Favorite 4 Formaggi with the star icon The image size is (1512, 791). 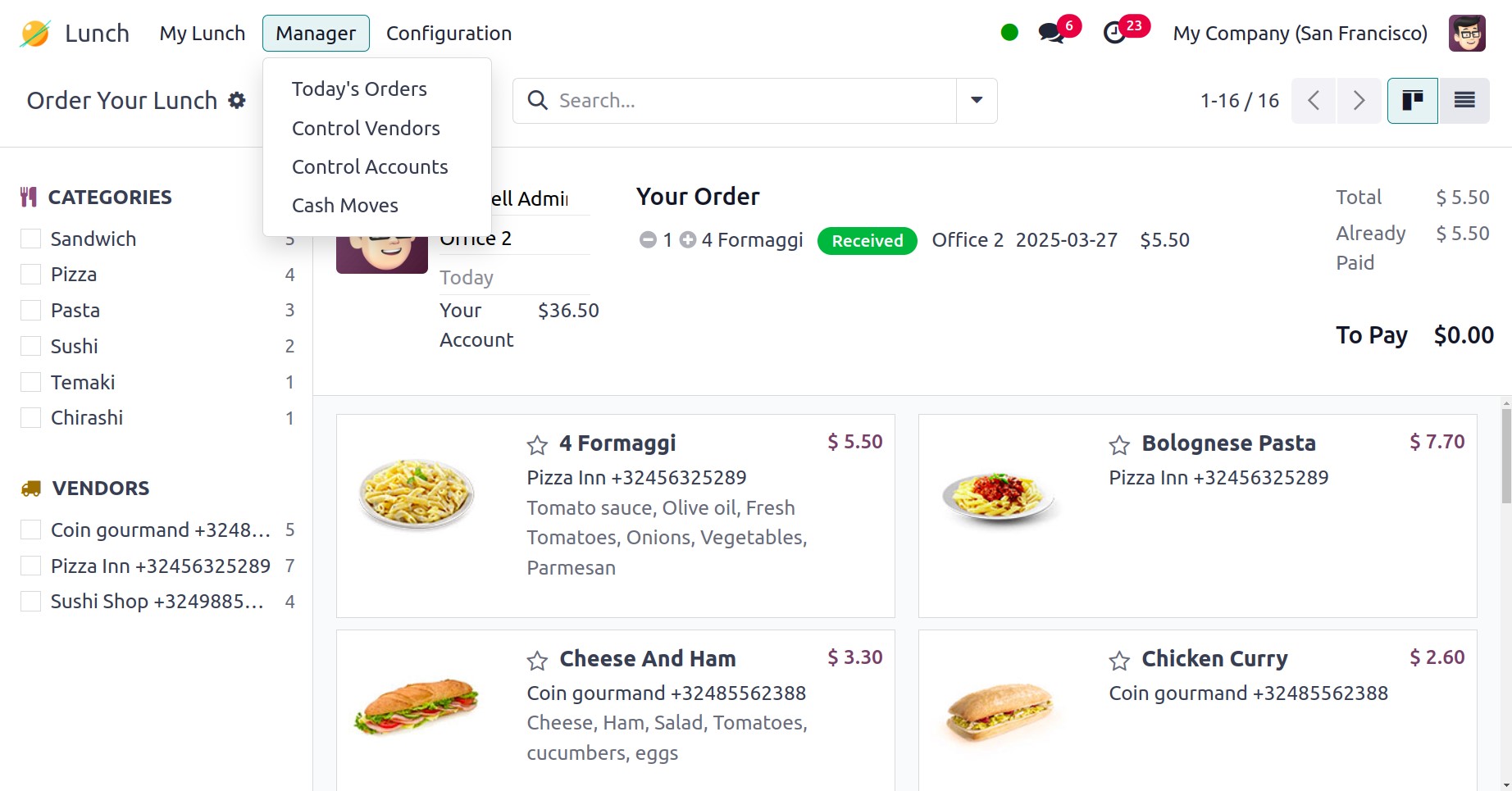tap(537, 445)
